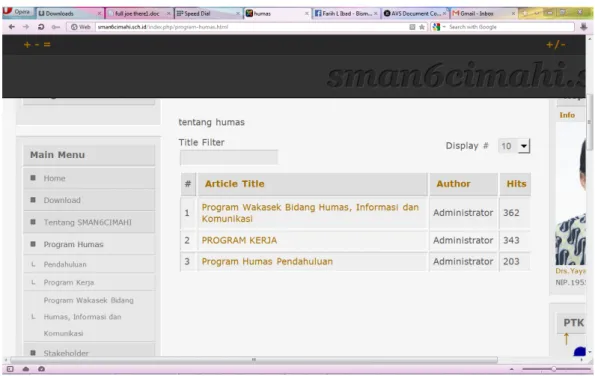
Task: Click the Info label in right sidebar
Action: click(x=567, y=115)
